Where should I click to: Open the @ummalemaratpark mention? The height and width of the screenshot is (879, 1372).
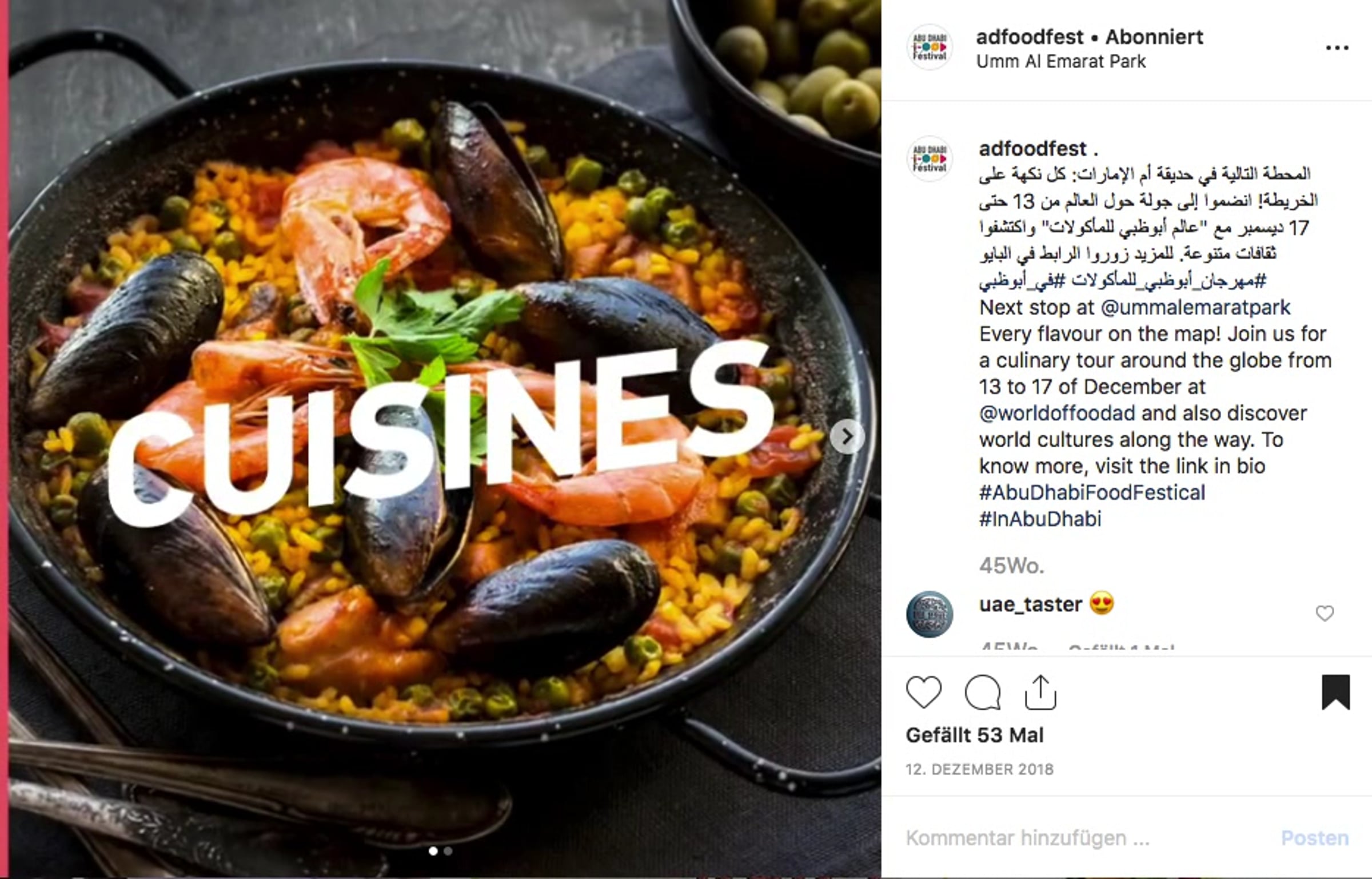click(1195, 308)
